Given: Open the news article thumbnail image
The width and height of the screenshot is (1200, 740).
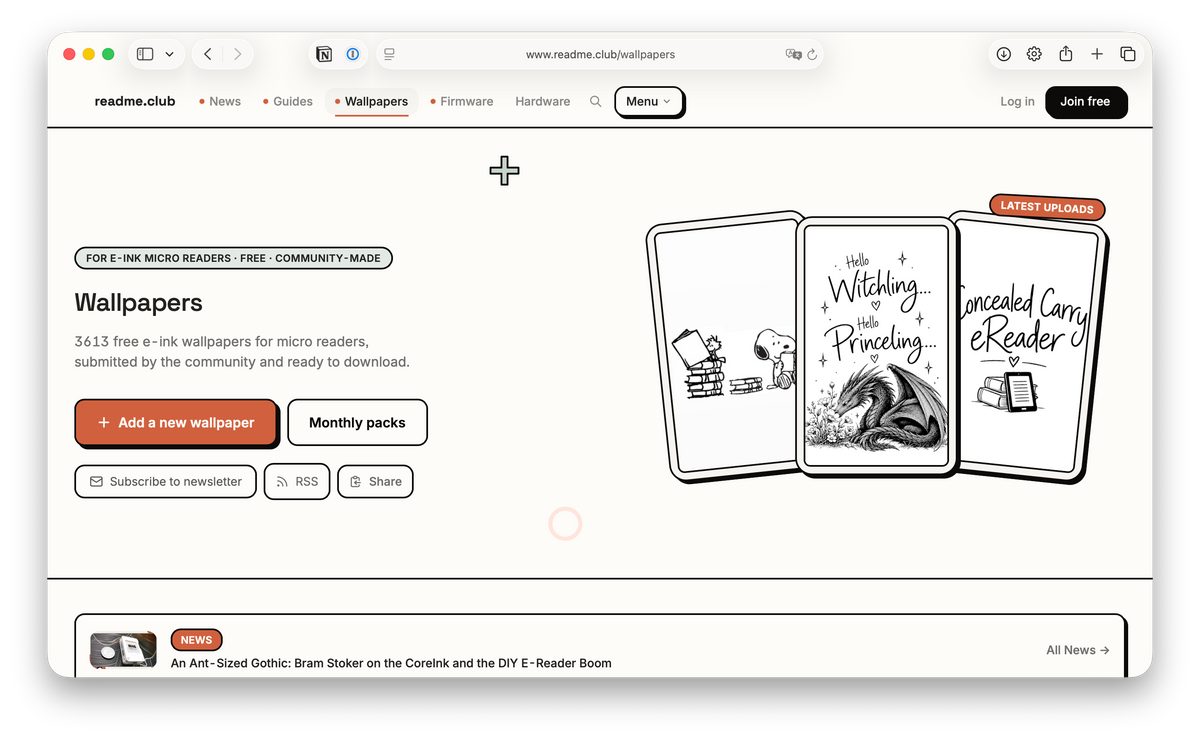Looking at the screenshot, I should tap(123, 650).
